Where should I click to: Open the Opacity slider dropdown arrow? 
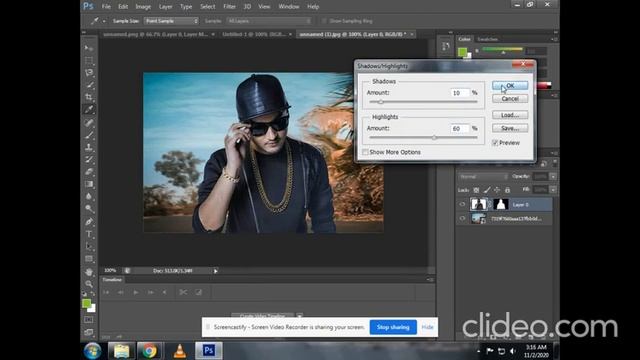point(553,176)
